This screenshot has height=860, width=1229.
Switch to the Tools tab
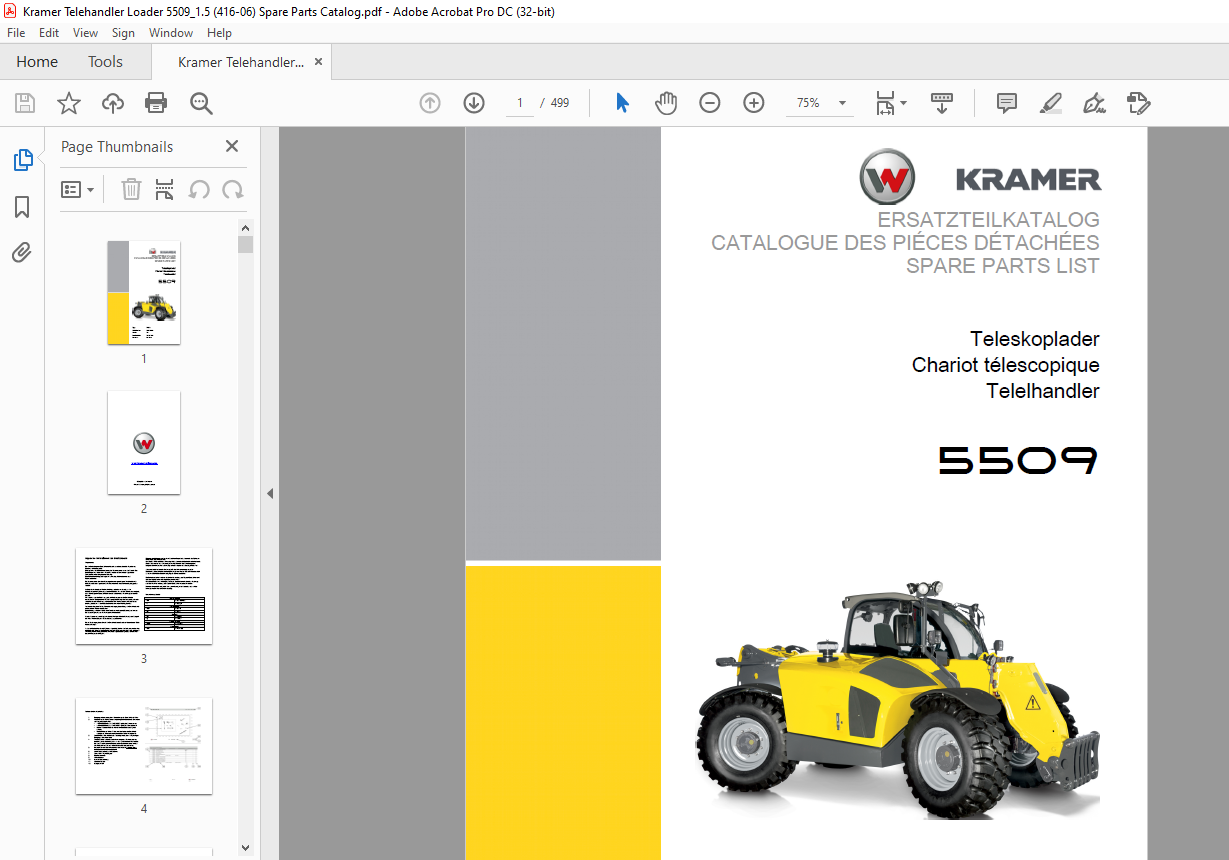tap(105, 62)
